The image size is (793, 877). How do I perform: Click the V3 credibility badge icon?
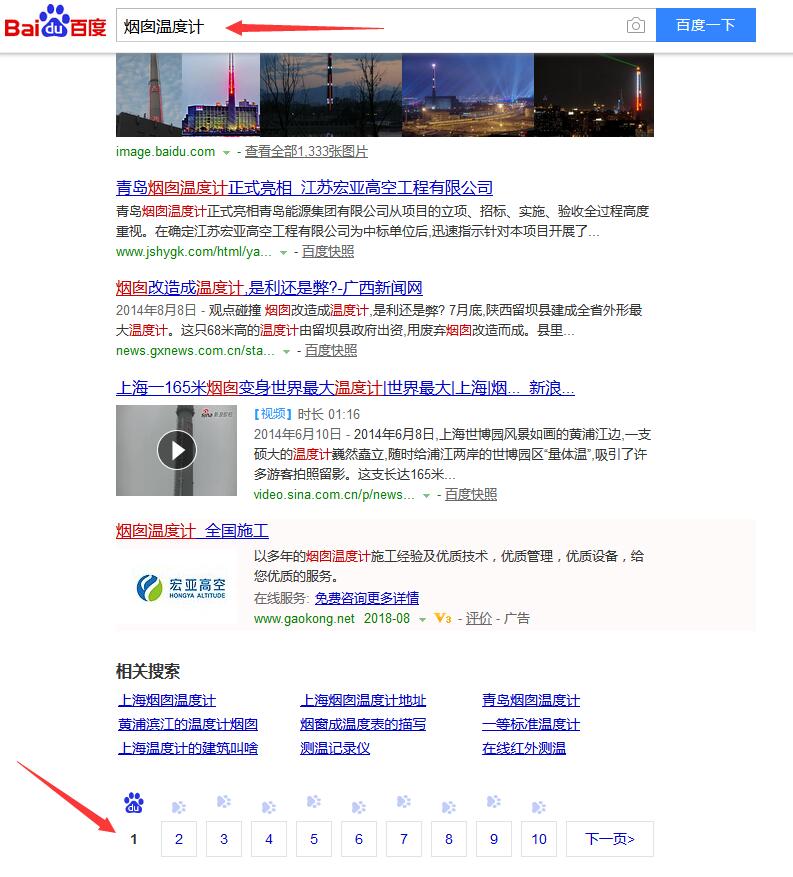point(442,619)
